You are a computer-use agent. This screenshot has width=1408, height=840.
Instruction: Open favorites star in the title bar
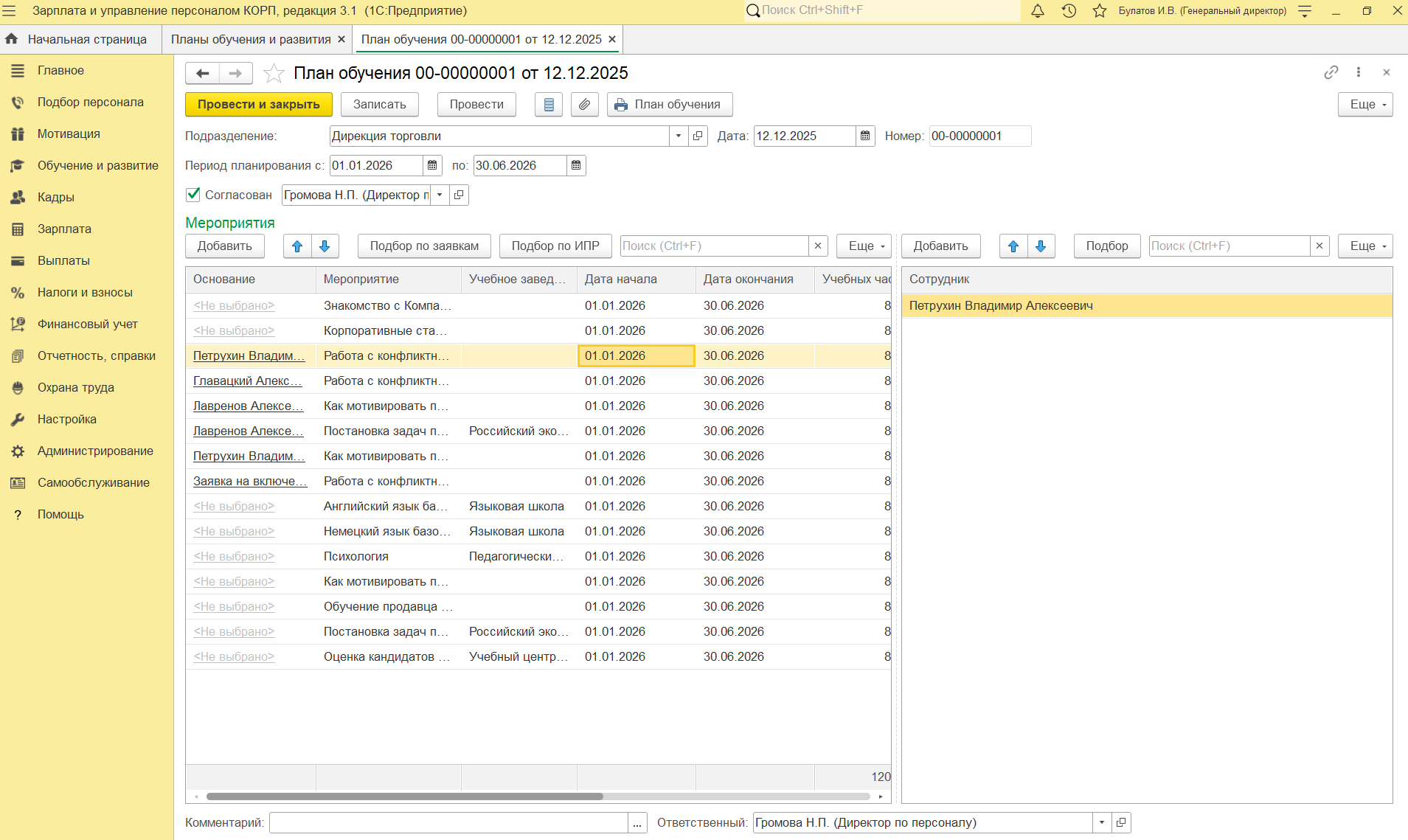[1100, 11]
